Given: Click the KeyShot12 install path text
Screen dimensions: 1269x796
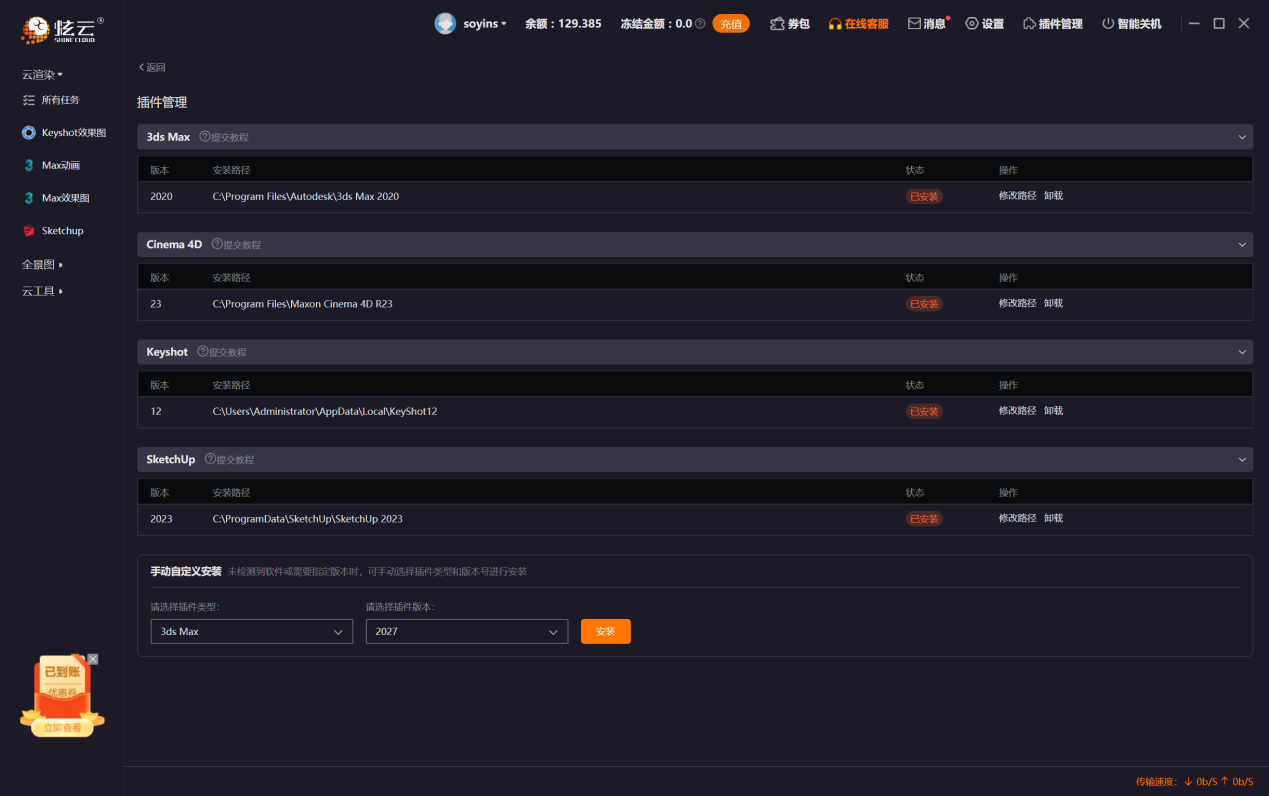Looking at the screenshot, I should pyautogui.click(x=325, y=411).
